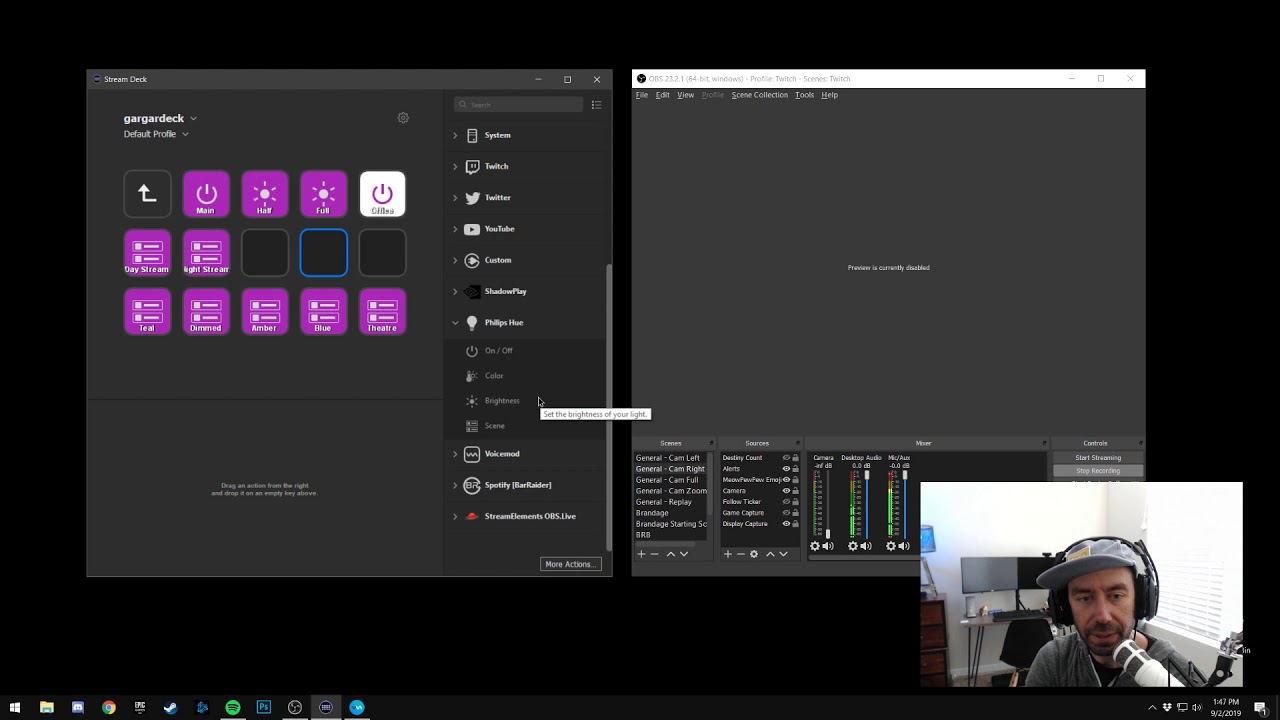
Task: Move selected scene up
Action: point(671,554)
